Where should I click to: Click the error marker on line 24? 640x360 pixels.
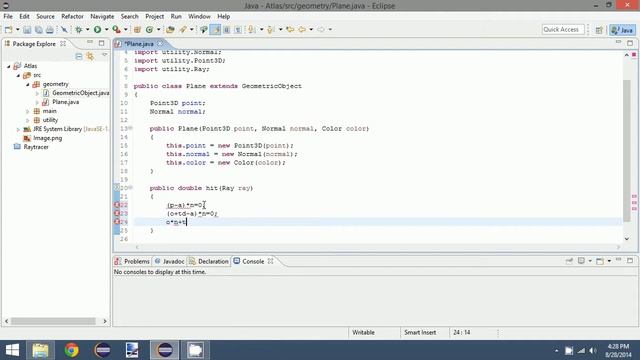pos(116,222)
